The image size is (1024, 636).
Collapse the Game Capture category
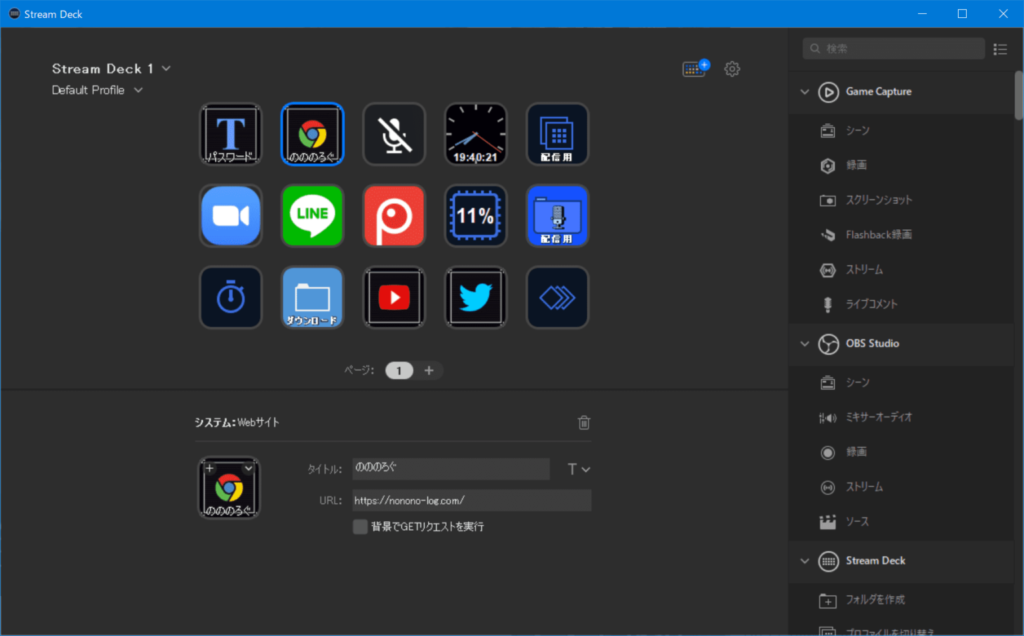pos(805,91)
